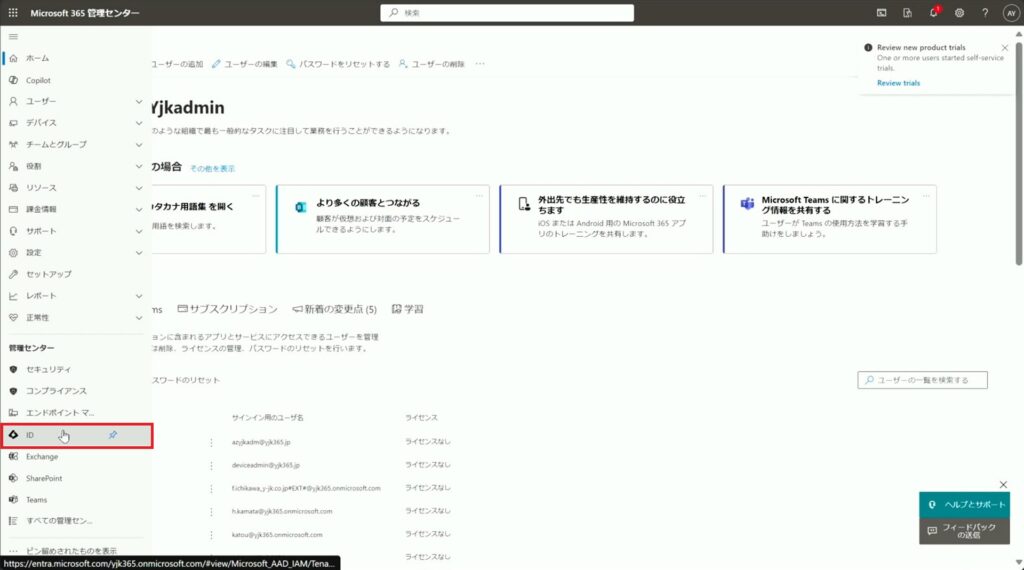Expand the Settings (設定) sidebar section
The image size is (1024, 570).
pos(138,253)
